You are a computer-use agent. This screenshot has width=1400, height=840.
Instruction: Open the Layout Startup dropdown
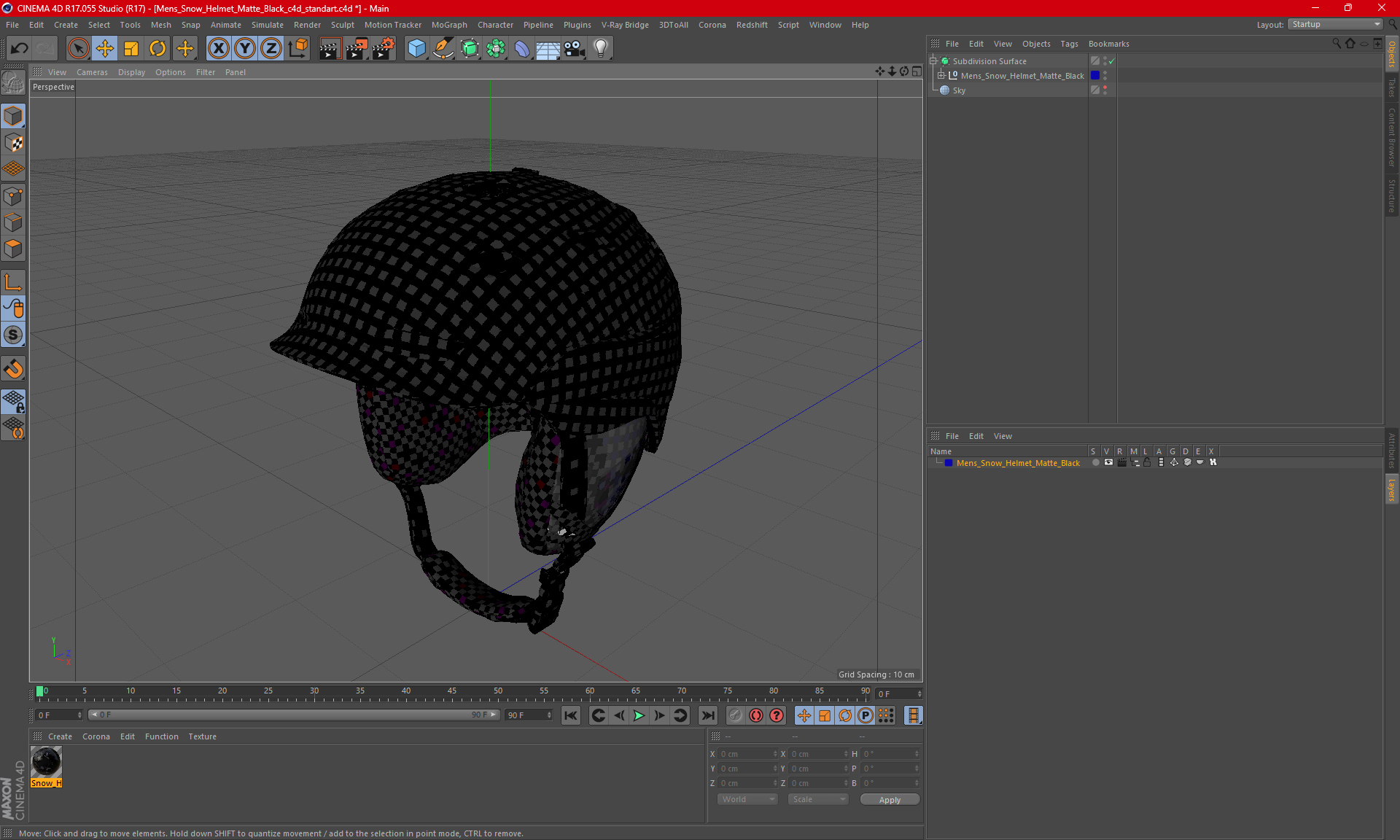click(x=1336, y=24)
